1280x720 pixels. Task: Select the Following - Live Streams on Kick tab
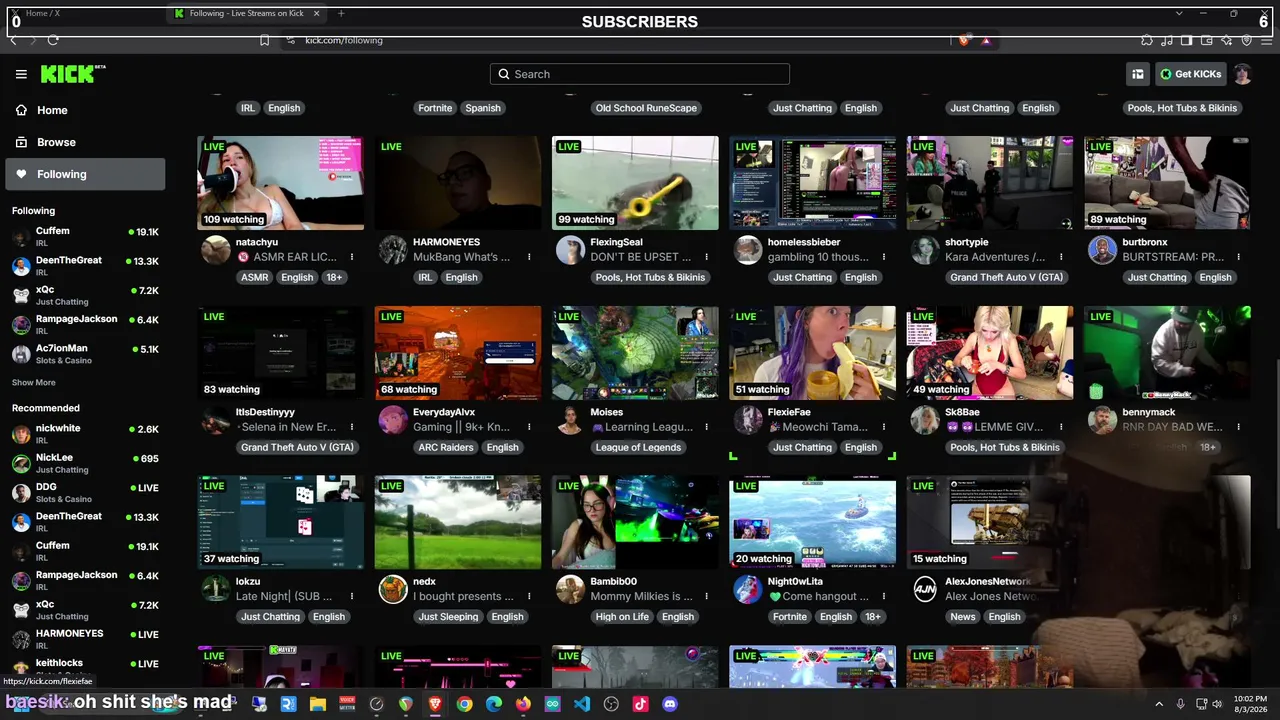pyautogui.click(x=247, y=13)
